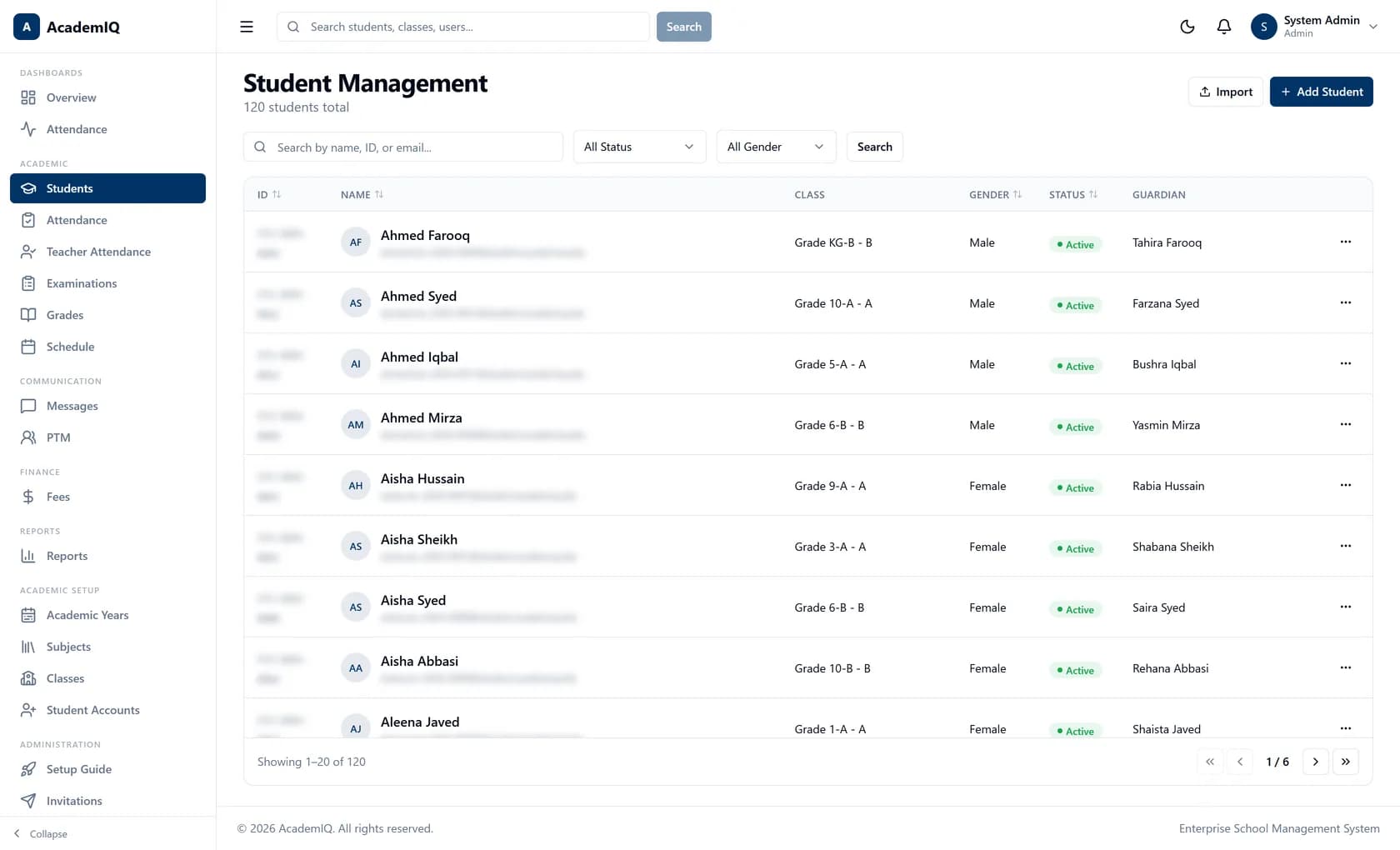Click the Classes building icon
This screenshot has width=1400, height=850.
click(28, 678)
